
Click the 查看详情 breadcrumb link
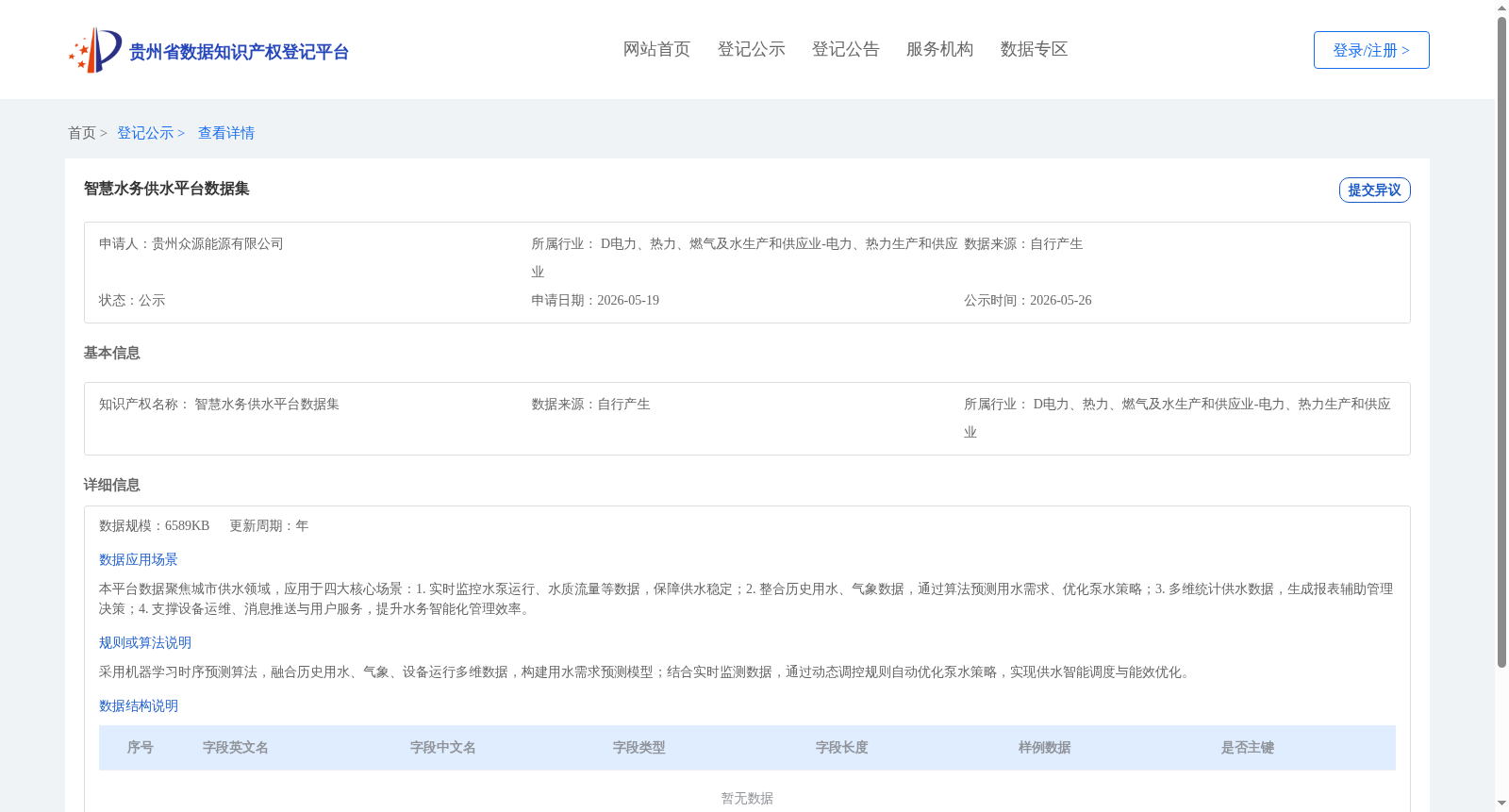pos(226,133)
